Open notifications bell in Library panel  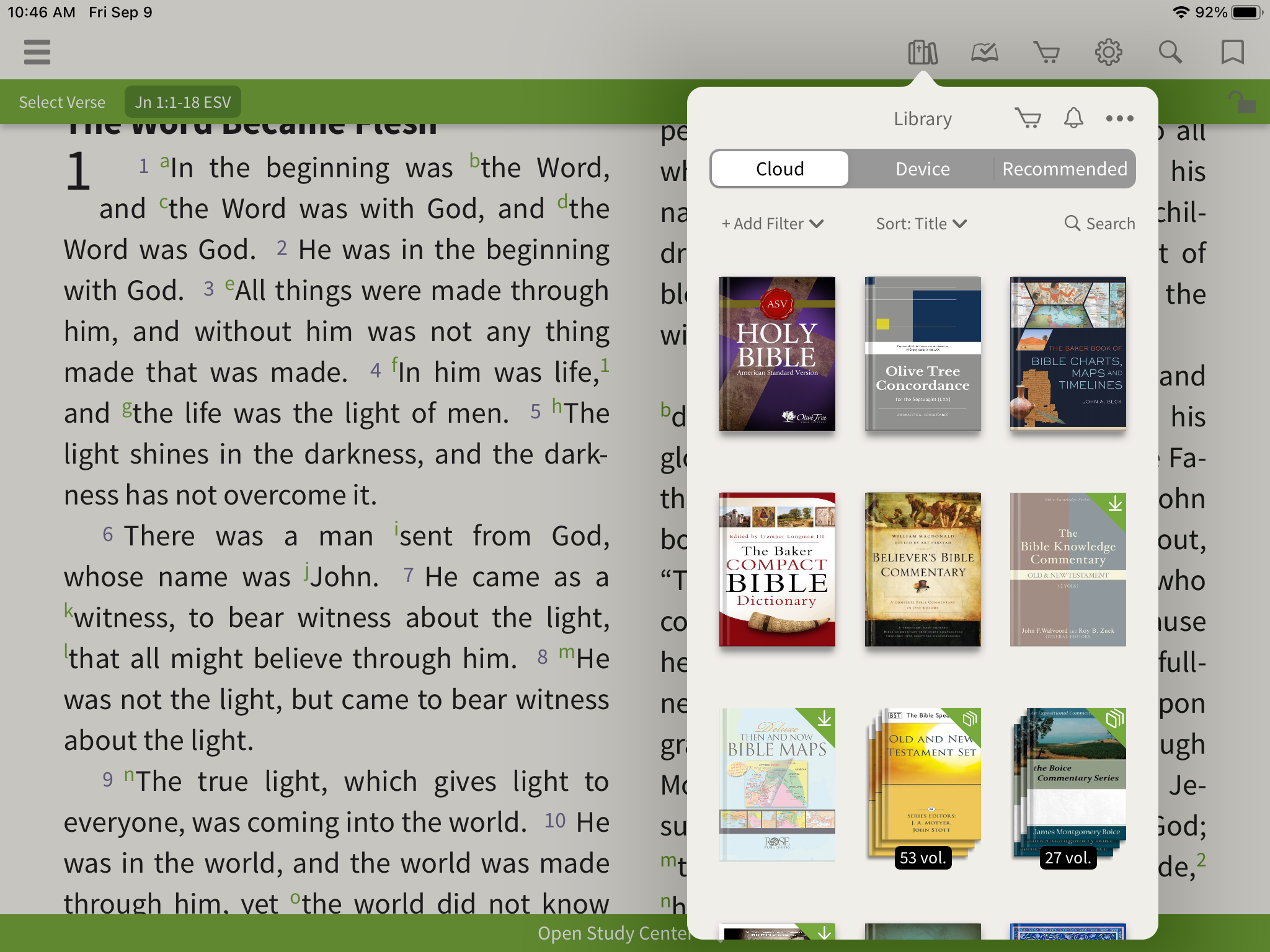coord(1073,118)
